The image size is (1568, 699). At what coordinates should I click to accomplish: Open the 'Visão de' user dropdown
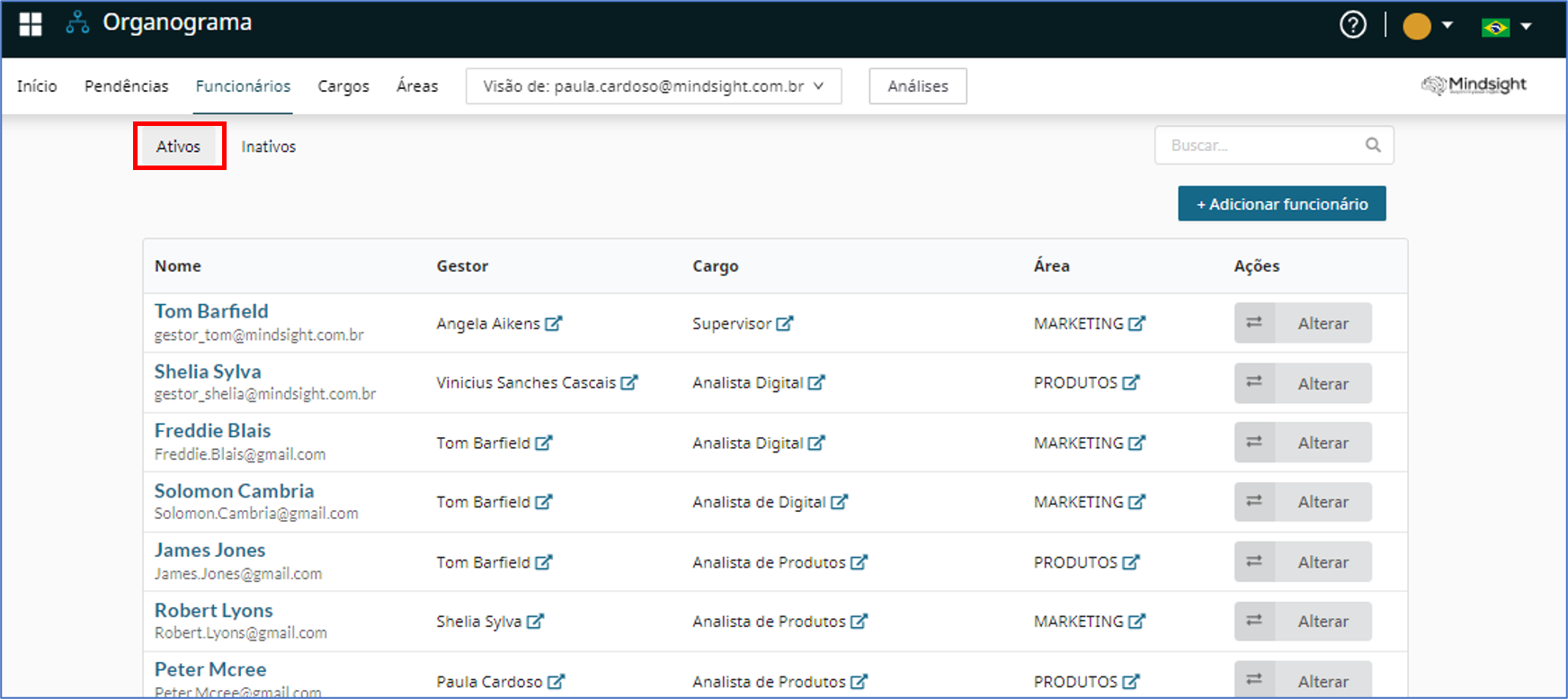654,86
